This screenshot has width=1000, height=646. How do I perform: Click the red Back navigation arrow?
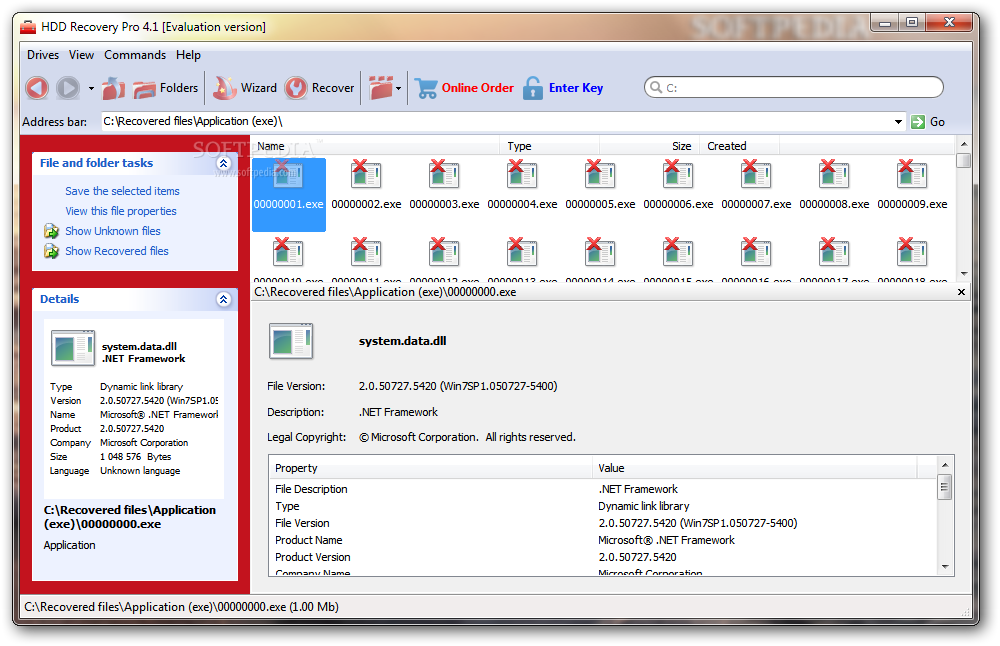(x=37, y=88)
